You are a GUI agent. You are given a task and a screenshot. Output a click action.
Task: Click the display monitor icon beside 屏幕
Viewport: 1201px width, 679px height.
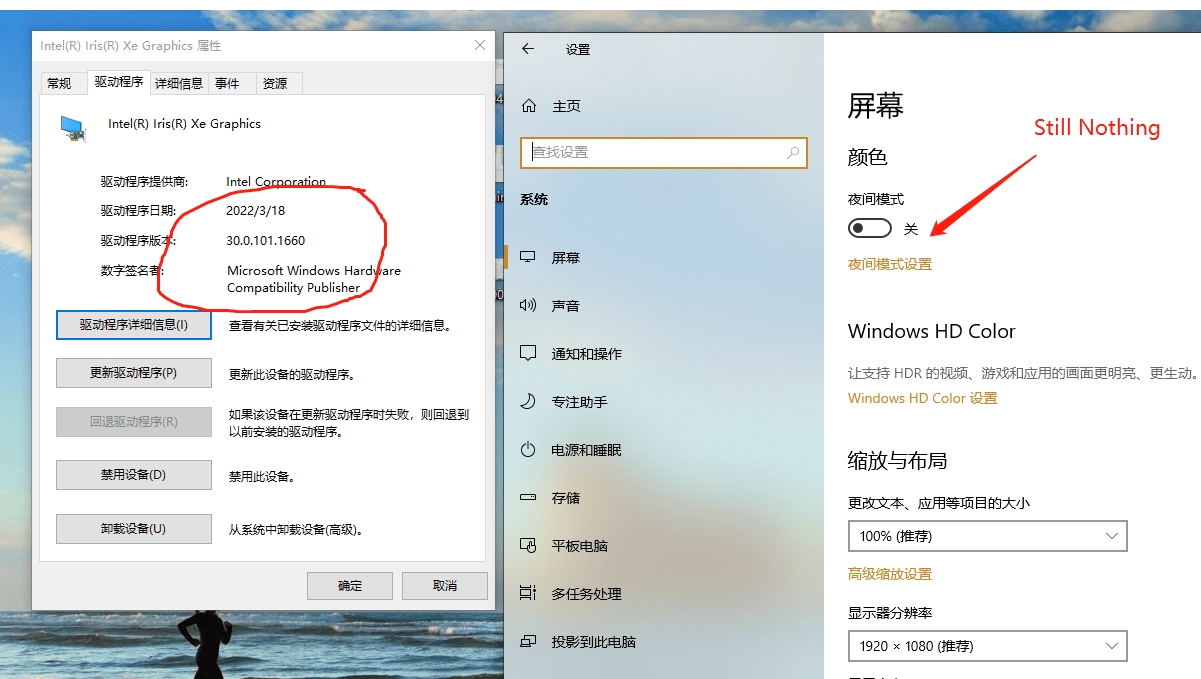coord(529,257)
